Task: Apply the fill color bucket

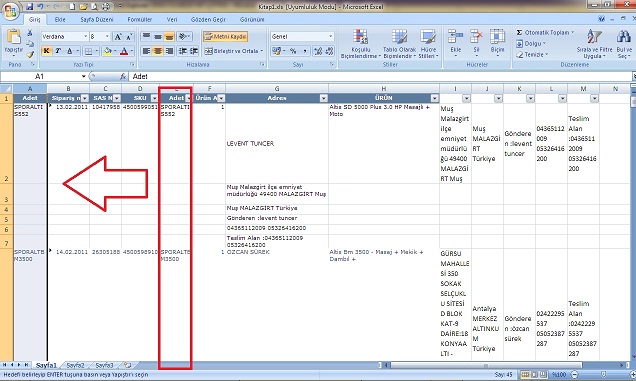Action: point(107,51)
